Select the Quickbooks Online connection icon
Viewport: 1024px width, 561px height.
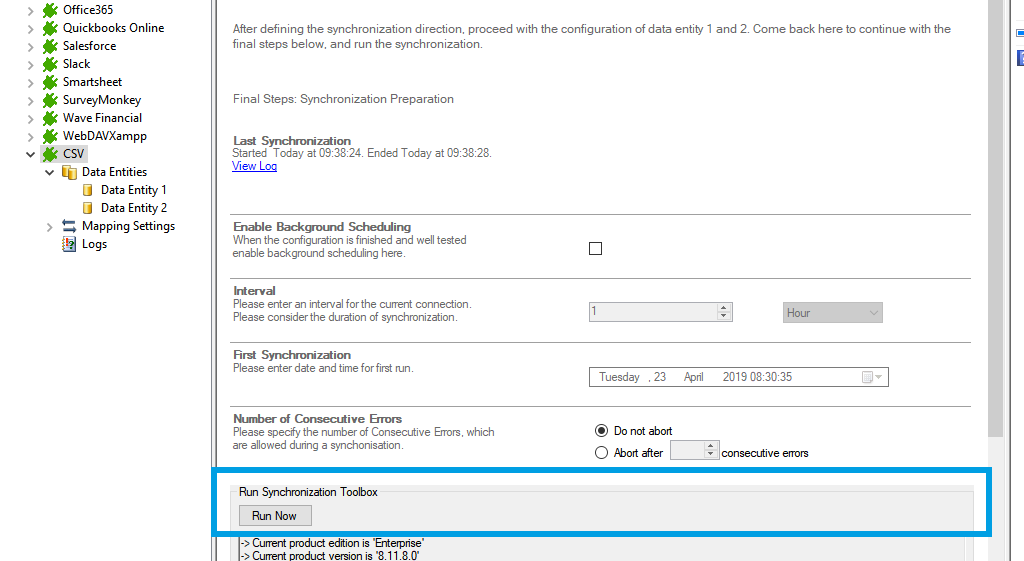pos(50,28)
